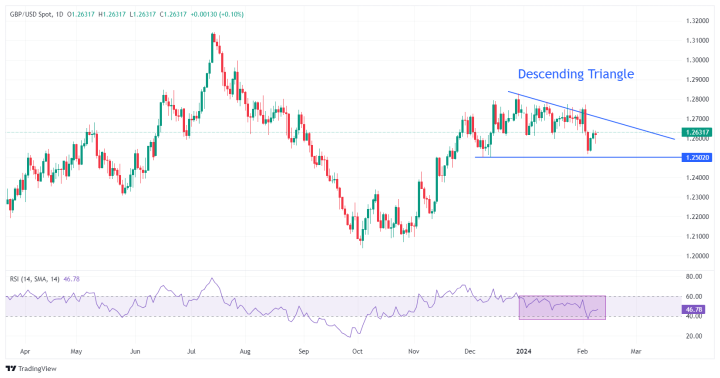The width and height of the screenshot is (720, 378).
Task: Open the RSI (14, SMA, 14) indicator legend
Action: [x=34, y=279]
